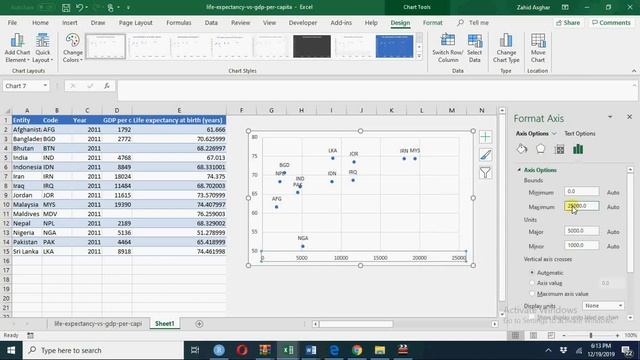Screen dimensions: 640x360
Task: Select Size & Properties icon
Action: [x=560, y=149]
